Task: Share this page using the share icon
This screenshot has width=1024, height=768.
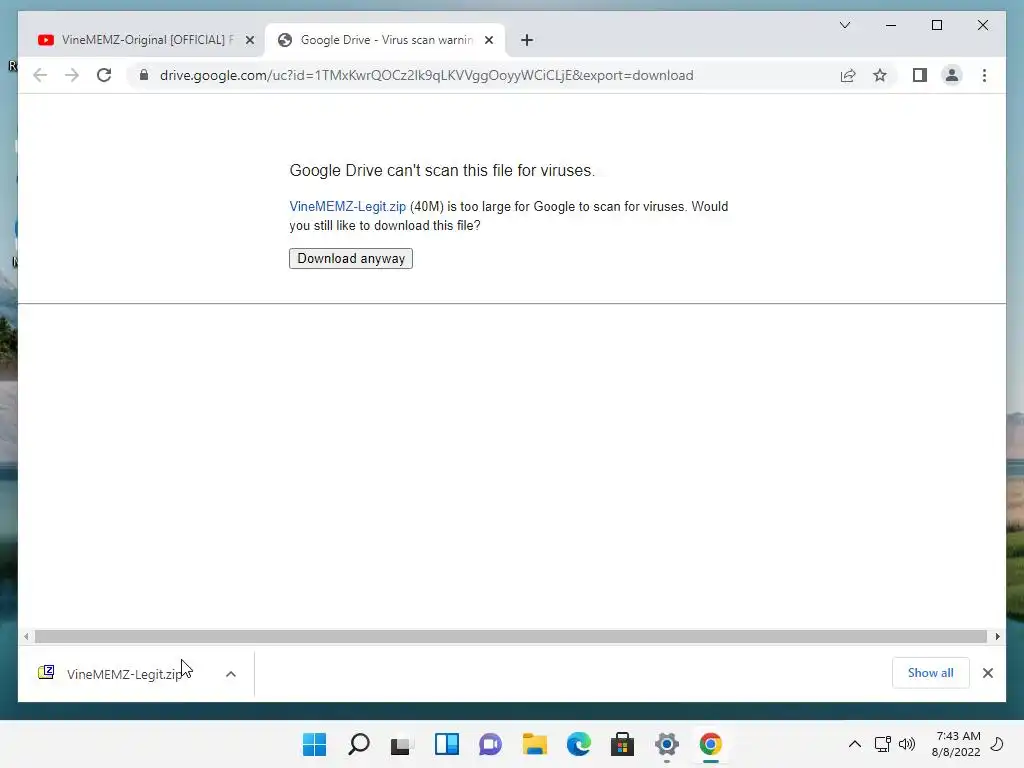Action: point(848,75)
